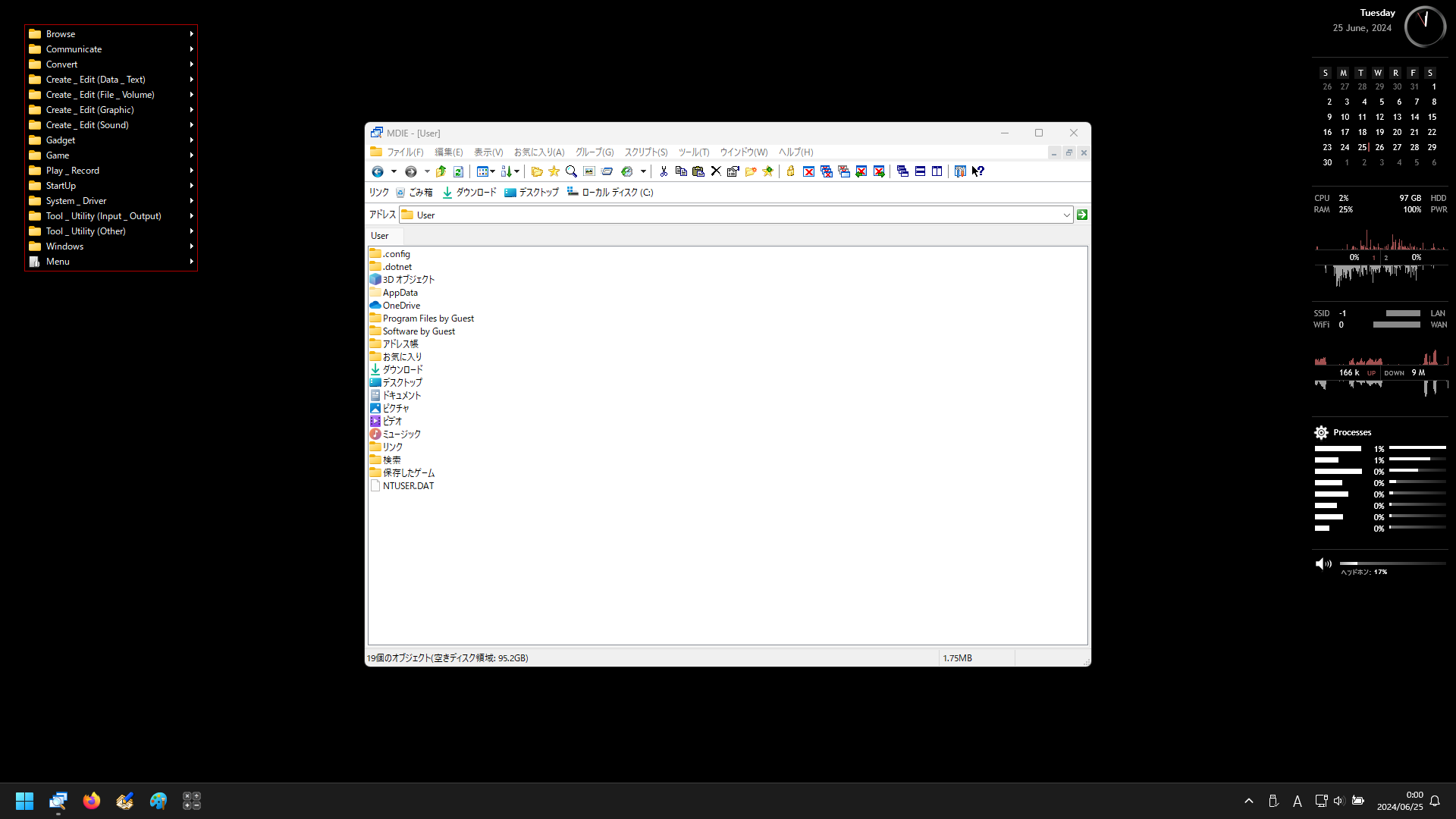The image size is (1456, 819).
Task: Click the yellow star favorites icon
Action: coord(554,171)
